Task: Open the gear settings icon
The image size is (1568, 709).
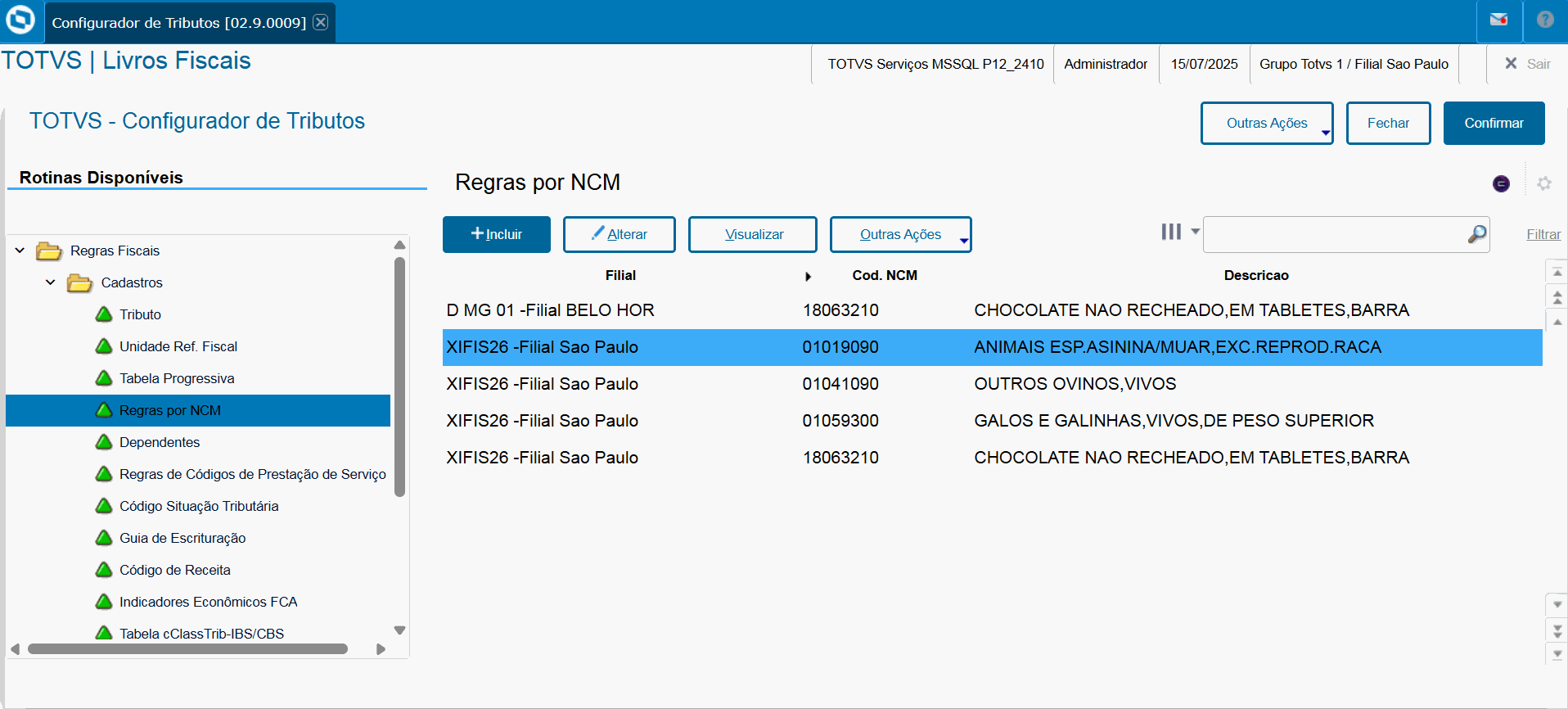Action: coord(1544,183)
